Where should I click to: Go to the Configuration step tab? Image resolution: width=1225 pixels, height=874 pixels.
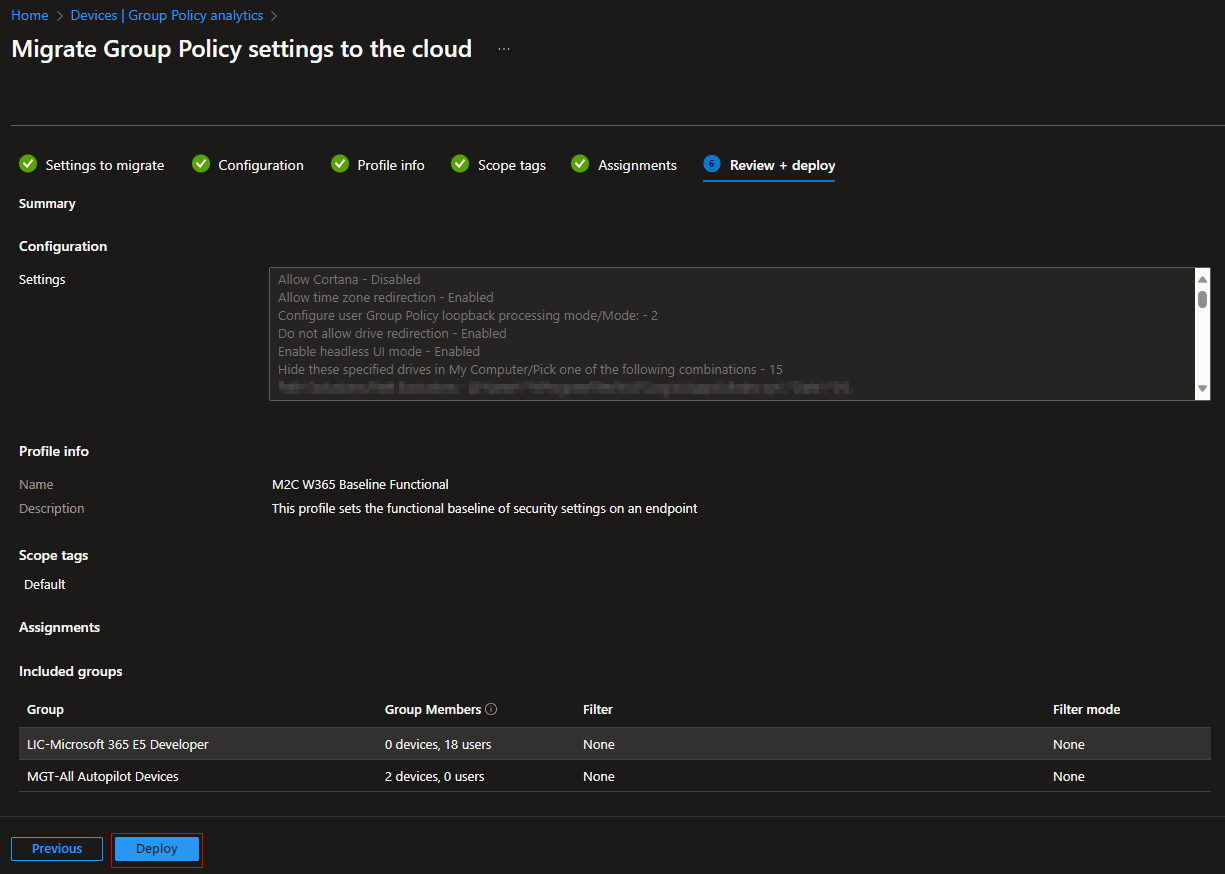[x=260, y=165]
